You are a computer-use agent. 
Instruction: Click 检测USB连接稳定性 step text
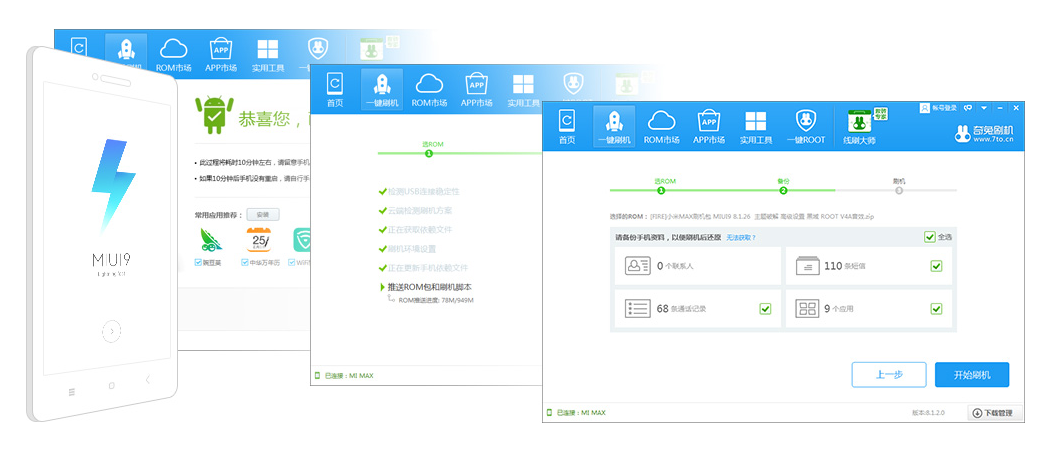[423, 192]
